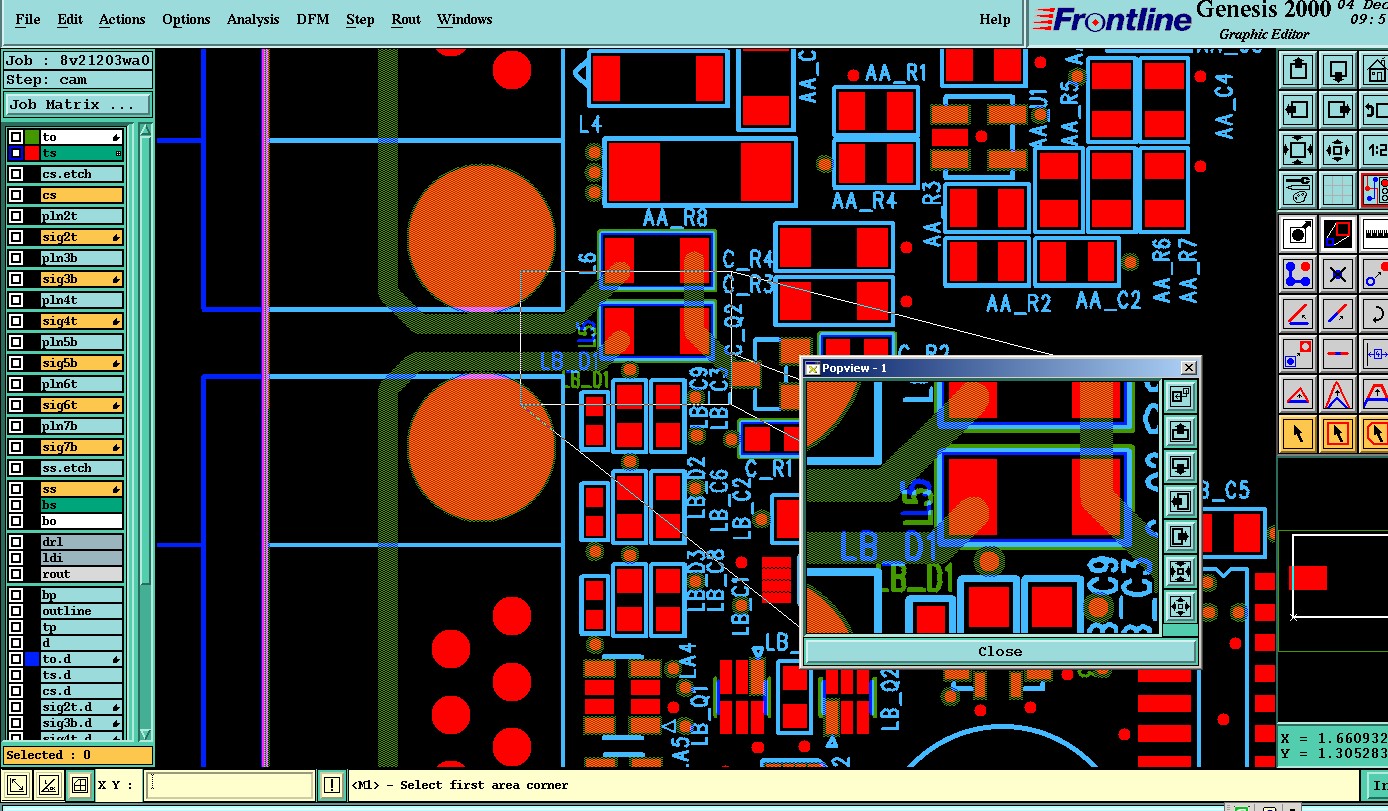Click the zoom-out arrows icon in main toolbar

[x=1338, y=150]
